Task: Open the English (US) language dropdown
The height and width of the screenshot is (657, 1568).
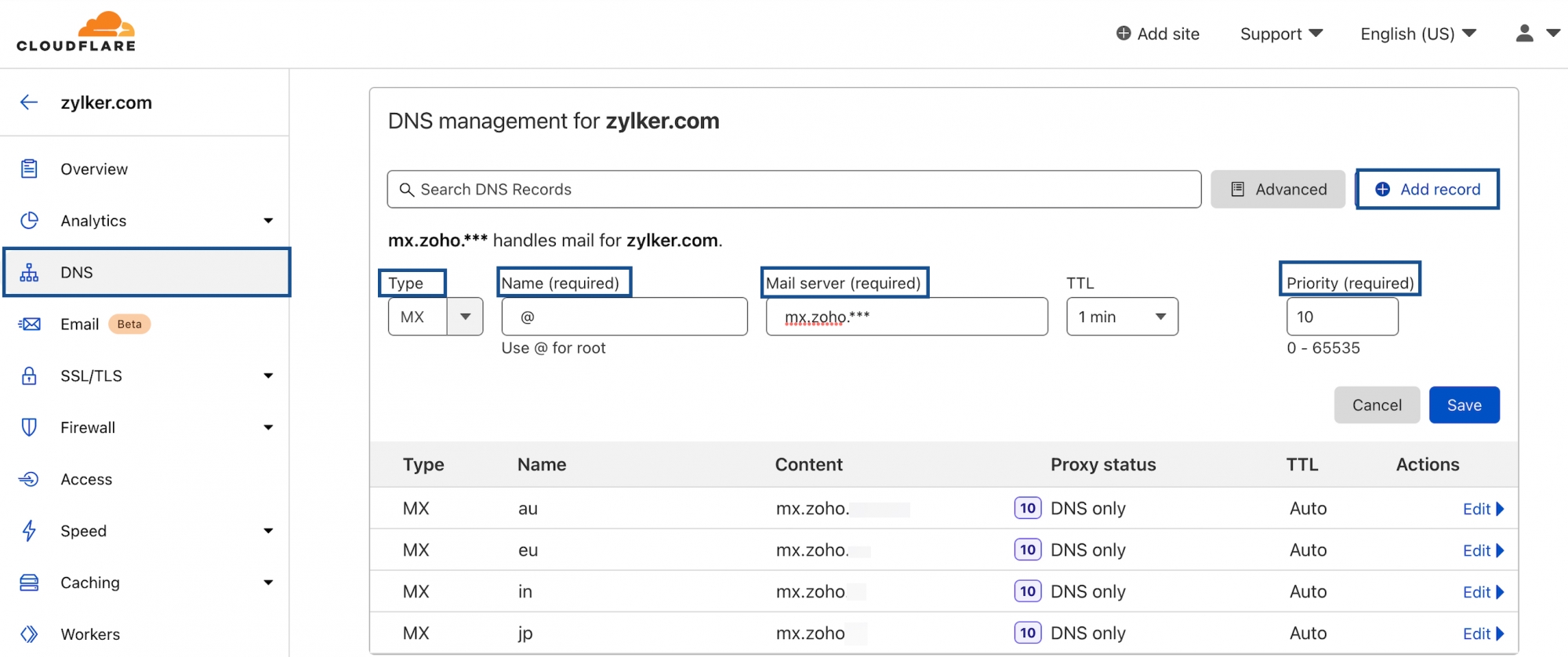Action: coord(1418,34)
